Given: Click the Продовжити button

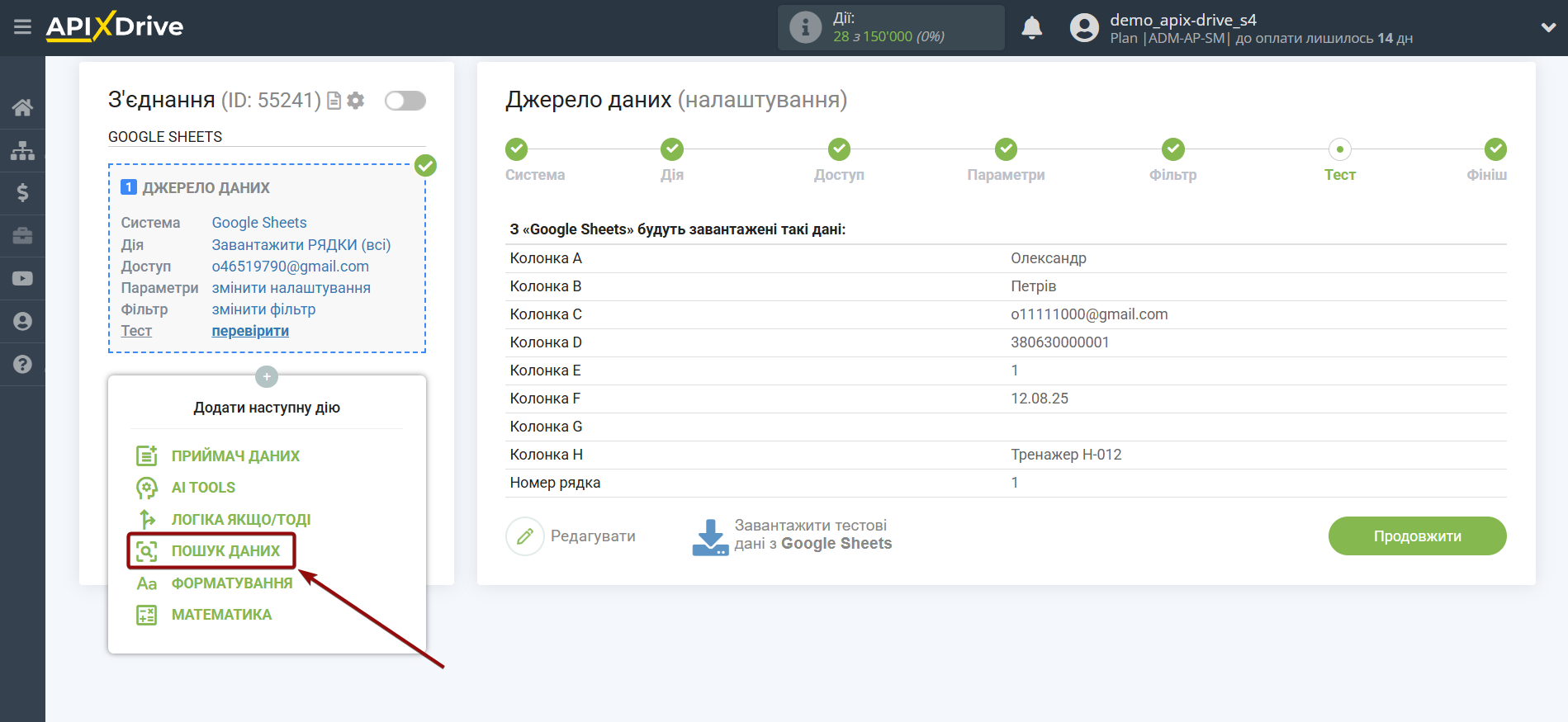Looking at the screenshot, I should click(x=1417, y=536).
